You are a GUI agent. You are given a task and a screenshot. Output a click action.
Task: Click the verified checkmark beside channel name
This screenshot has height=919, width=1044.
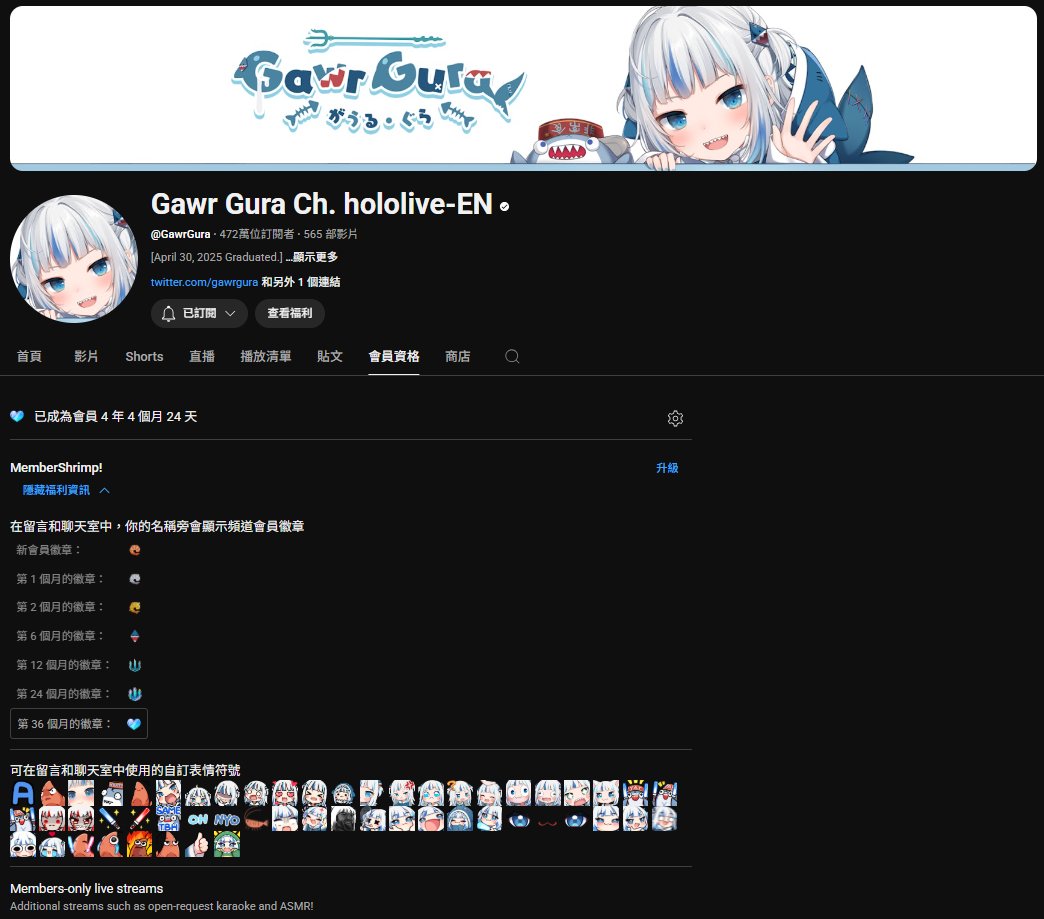[505, 206]
